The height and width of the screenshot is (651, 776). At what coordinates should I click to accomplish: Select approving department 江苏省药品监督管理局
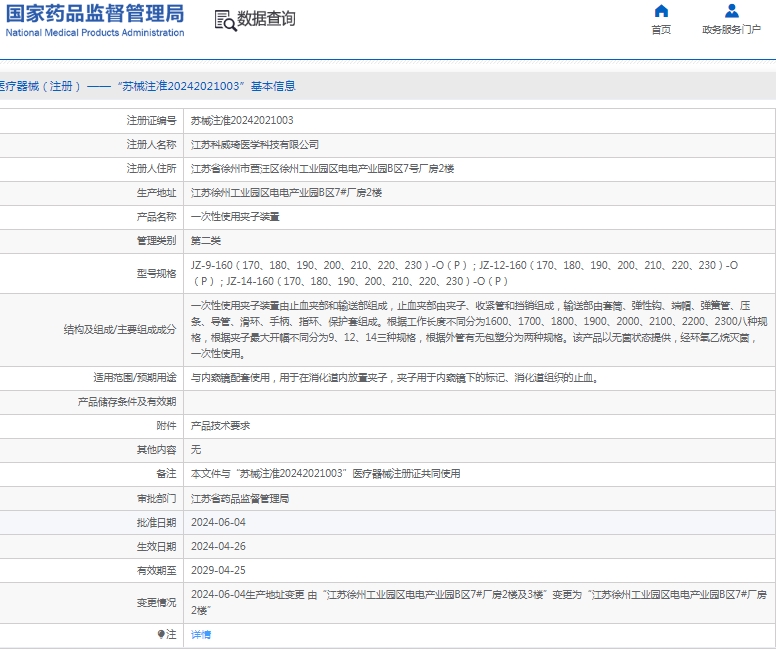click(x=240, y=499)
